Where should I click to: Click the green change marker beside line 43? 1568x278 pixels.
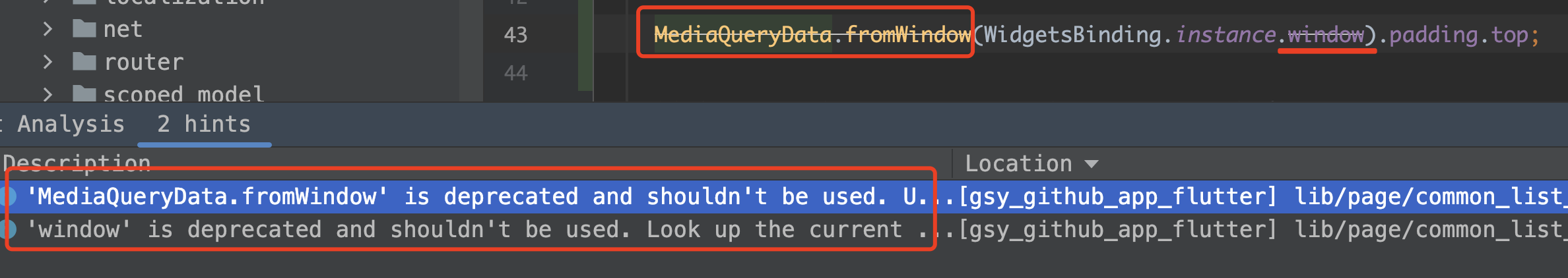(x=585, y=45)
